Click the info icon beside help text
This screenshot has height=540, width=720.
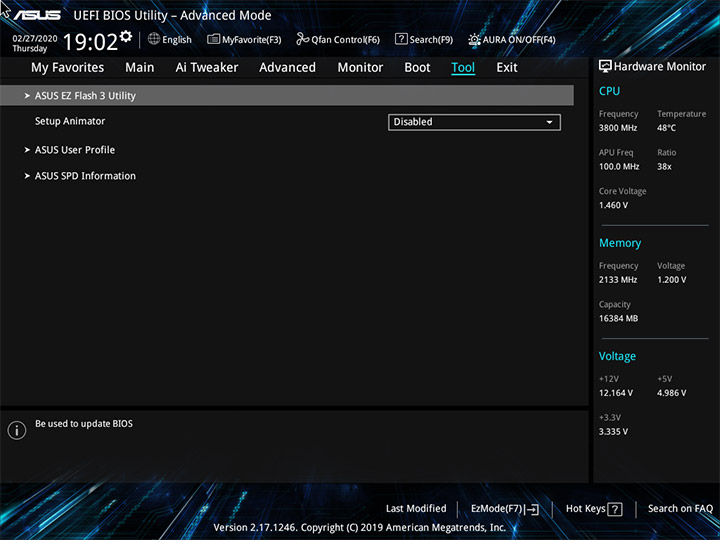point(17,430)
